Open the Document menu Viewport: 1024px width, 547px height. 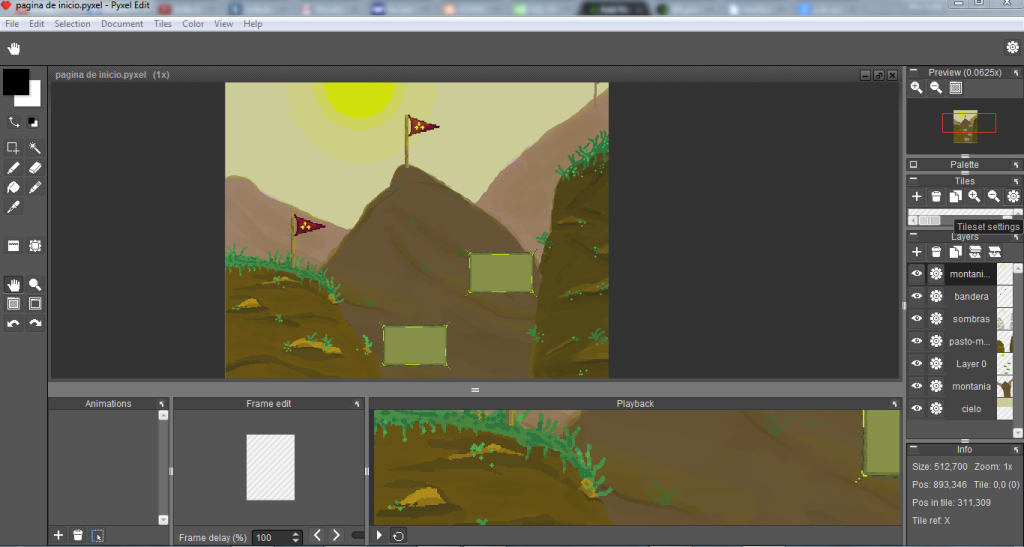[x=122, y=23]
